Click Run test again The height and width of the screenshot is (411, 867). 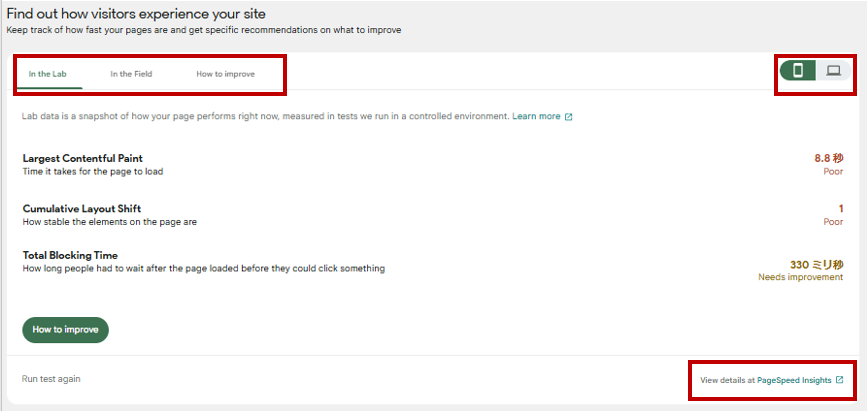pos(51,379)
